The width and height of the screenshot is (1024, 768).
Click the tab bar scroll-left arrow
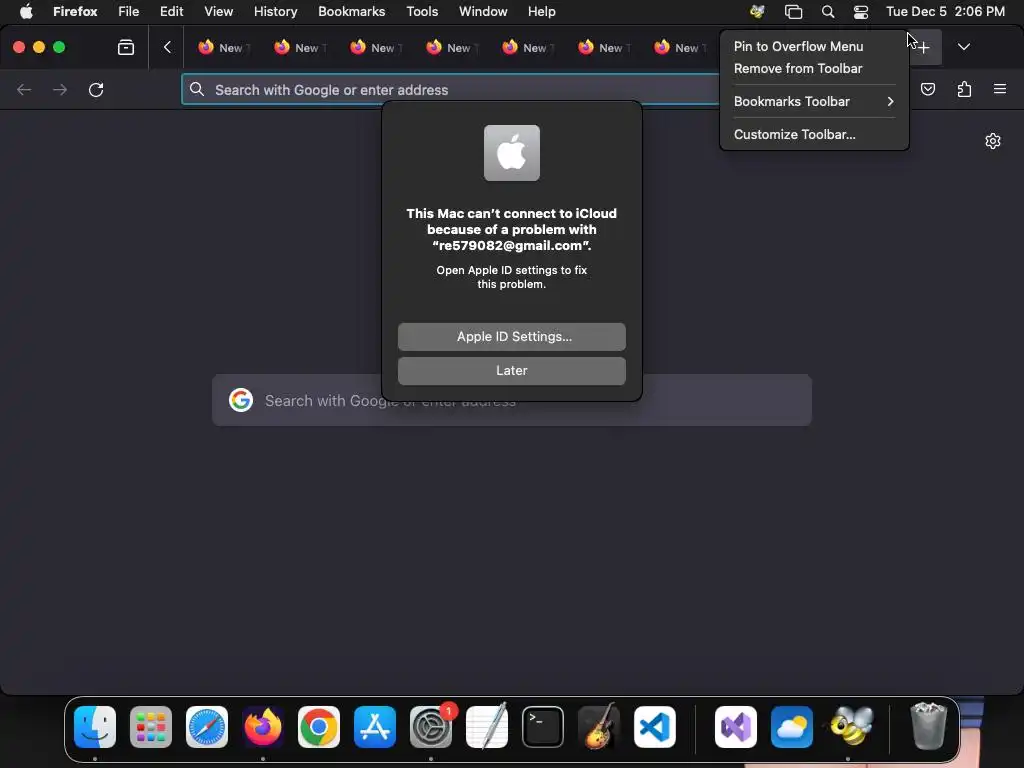(x=167, y=47)
